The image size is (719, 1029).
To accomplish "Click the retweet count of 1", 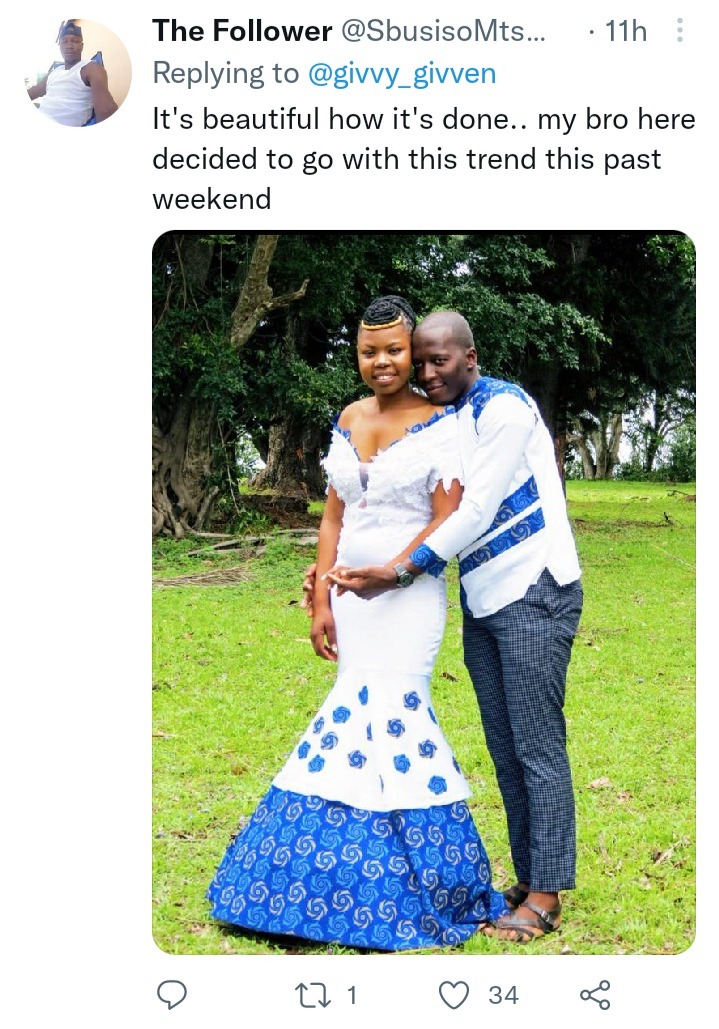I will 352,995.
